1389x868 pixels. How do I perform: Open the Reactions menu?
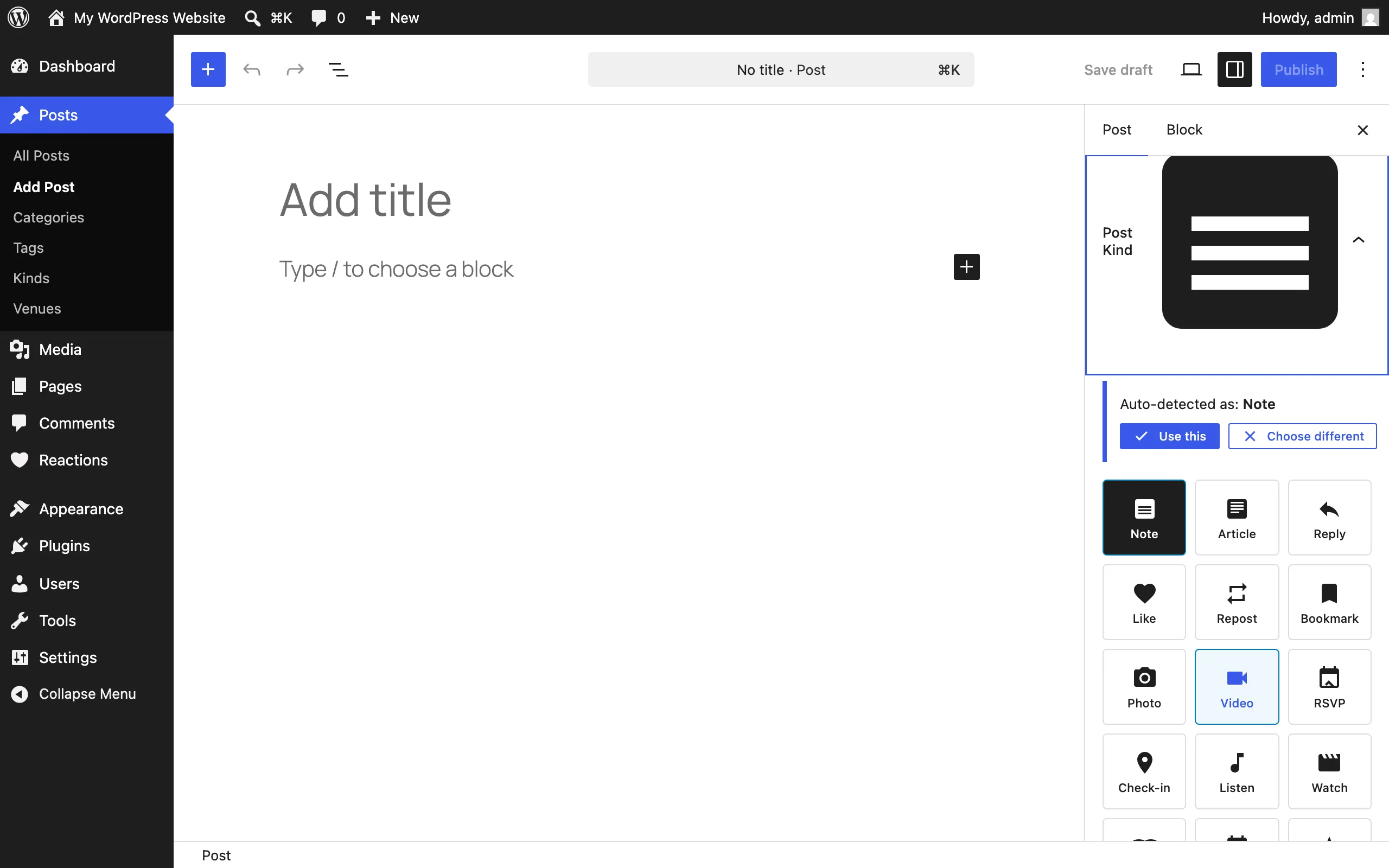87,460
